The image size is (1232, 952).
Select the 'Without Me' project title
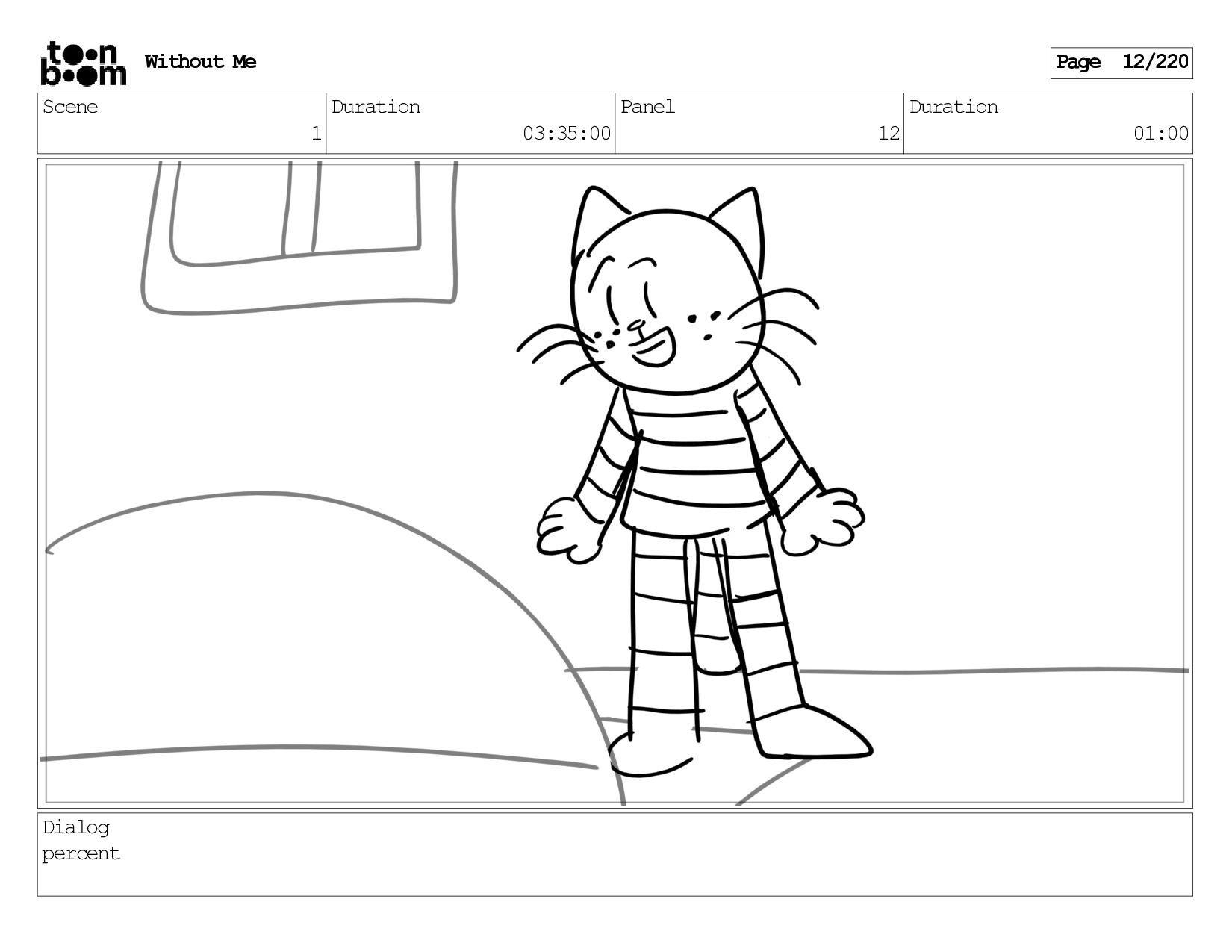pos(200,62)
